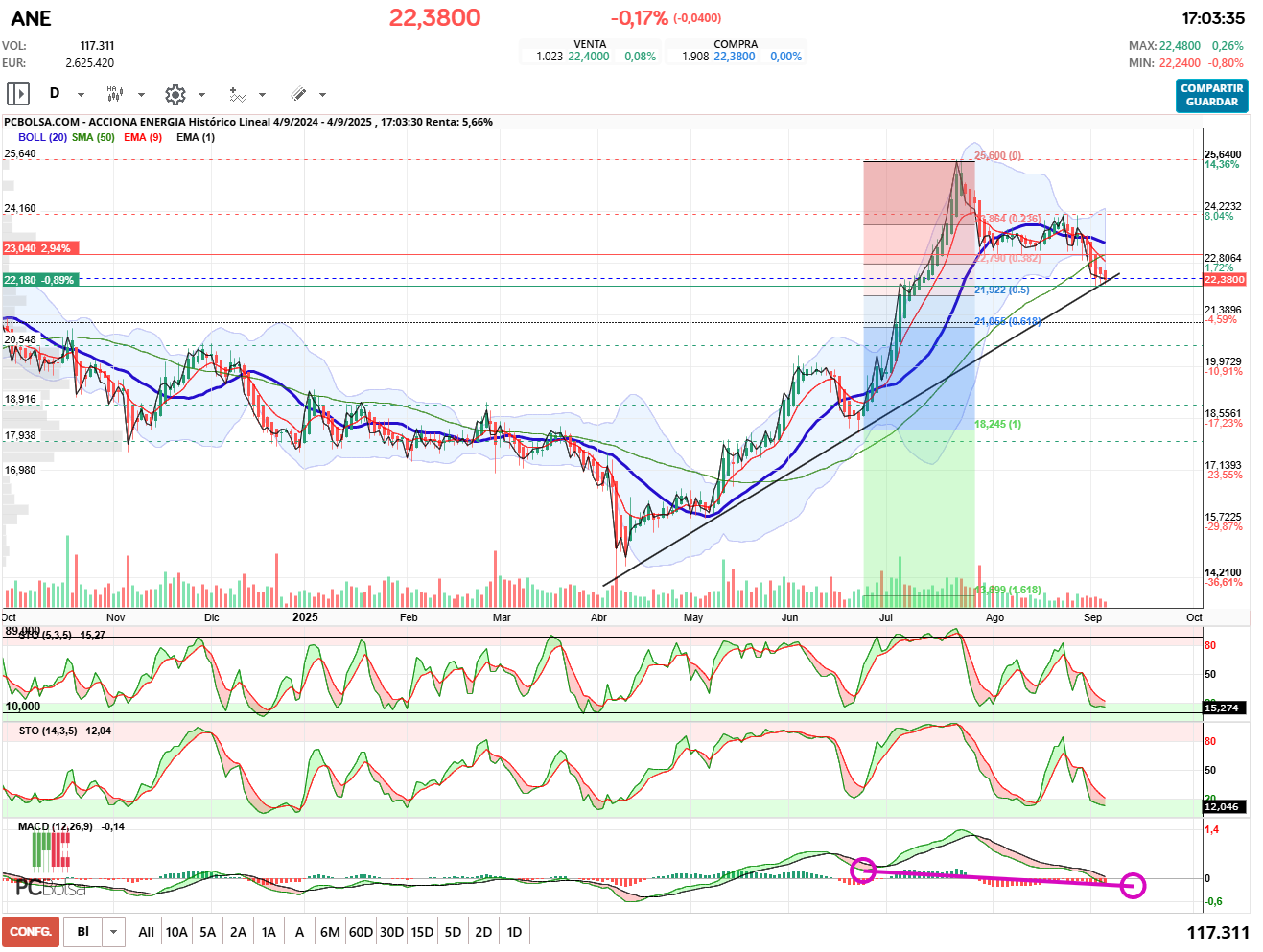Select the 5D time range
1263x952 pixels.
(453, 932)
